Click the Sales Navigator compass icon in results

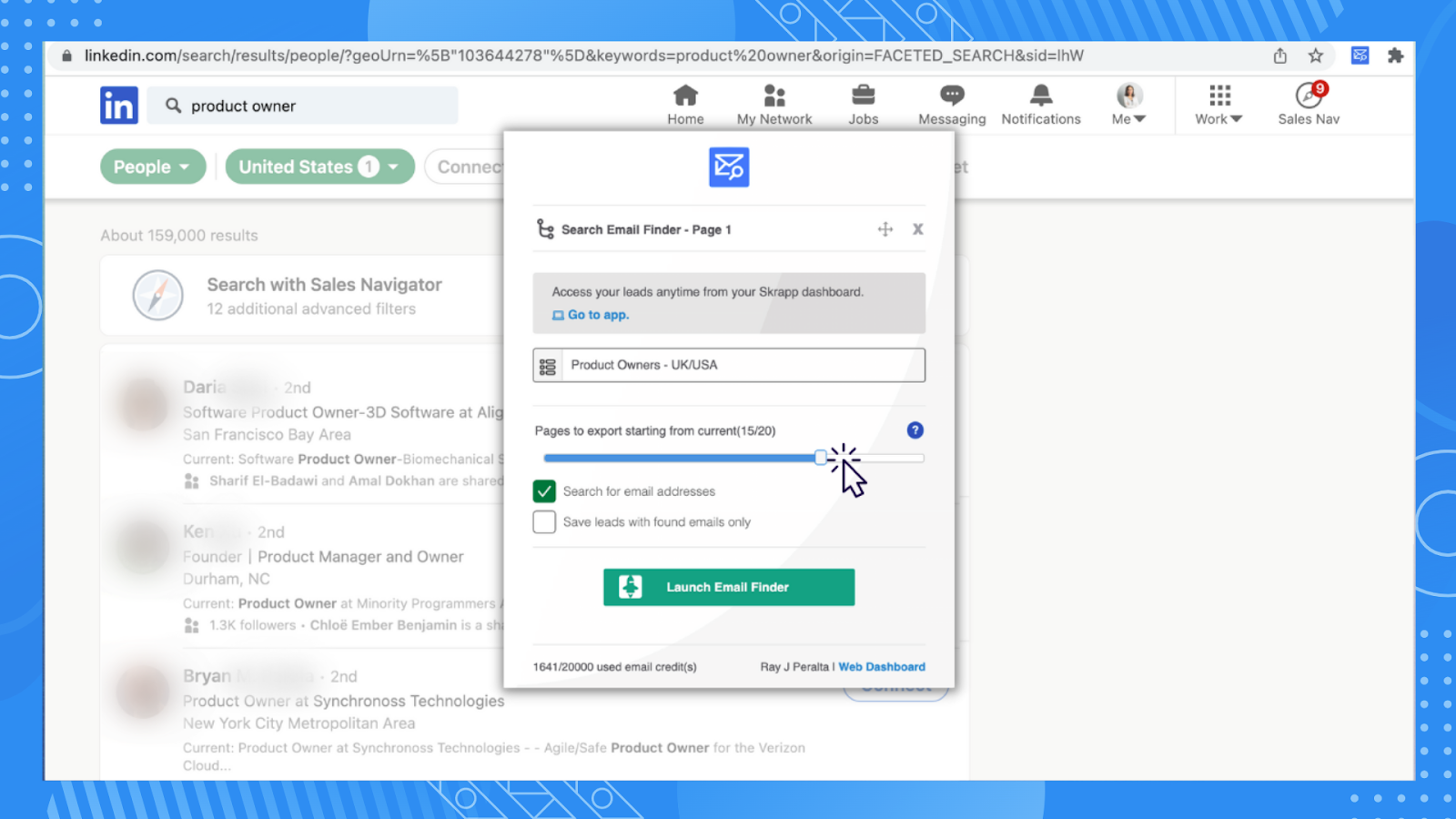(x=158, y=296)
